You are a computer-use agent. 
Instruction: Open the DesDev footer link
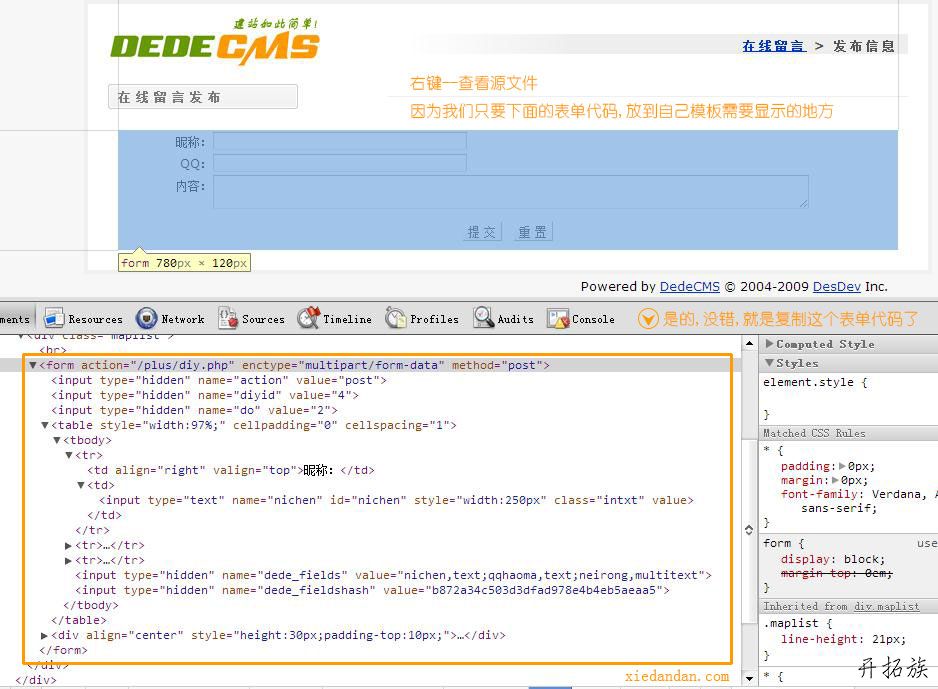[836, 286]
